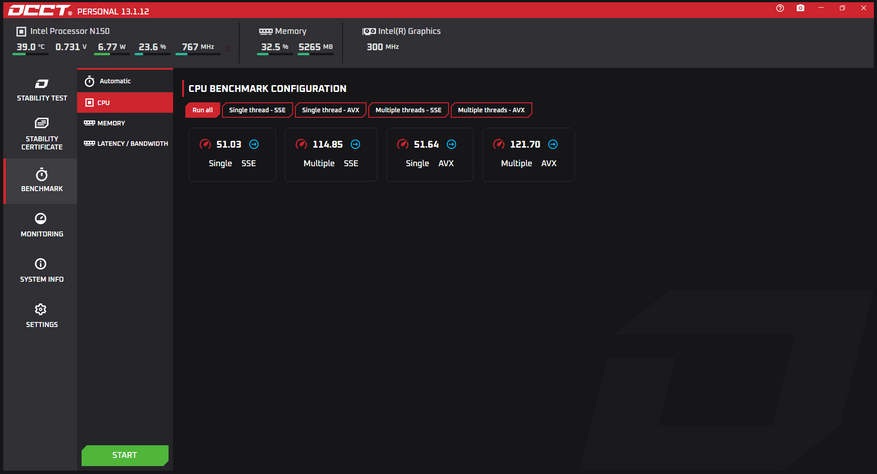
Task: Click the Intel(R) Graphics card icon
Action: 369,31
